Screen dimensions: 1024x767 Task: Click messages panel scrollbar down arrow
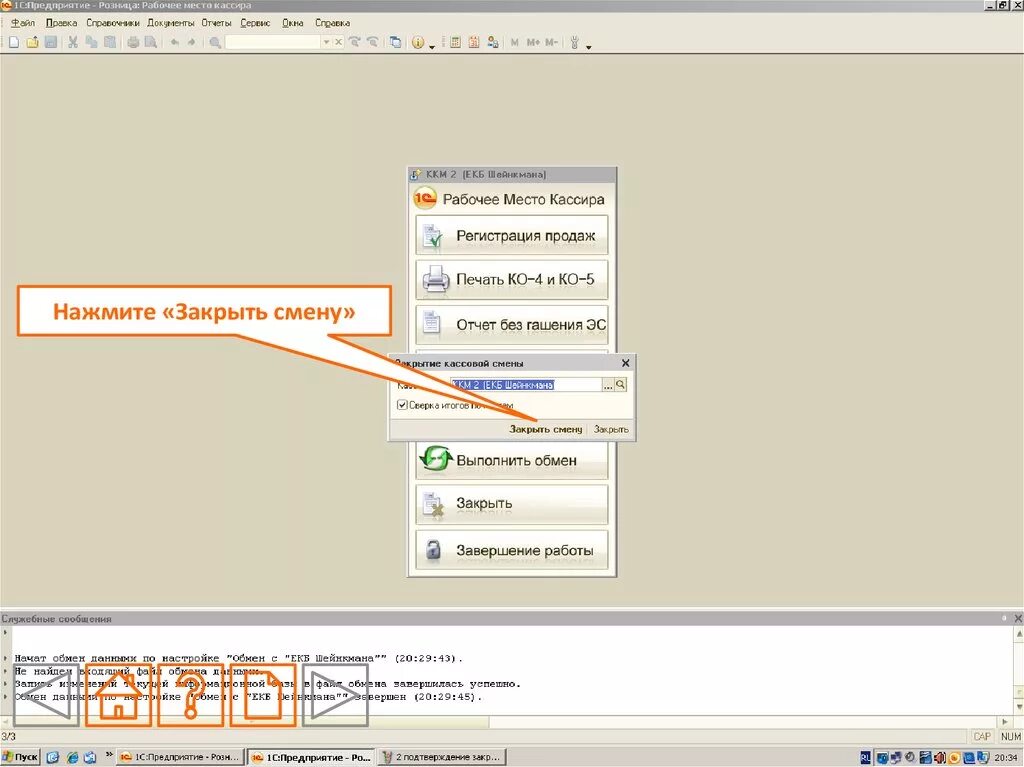click(x=1017, y=706)
